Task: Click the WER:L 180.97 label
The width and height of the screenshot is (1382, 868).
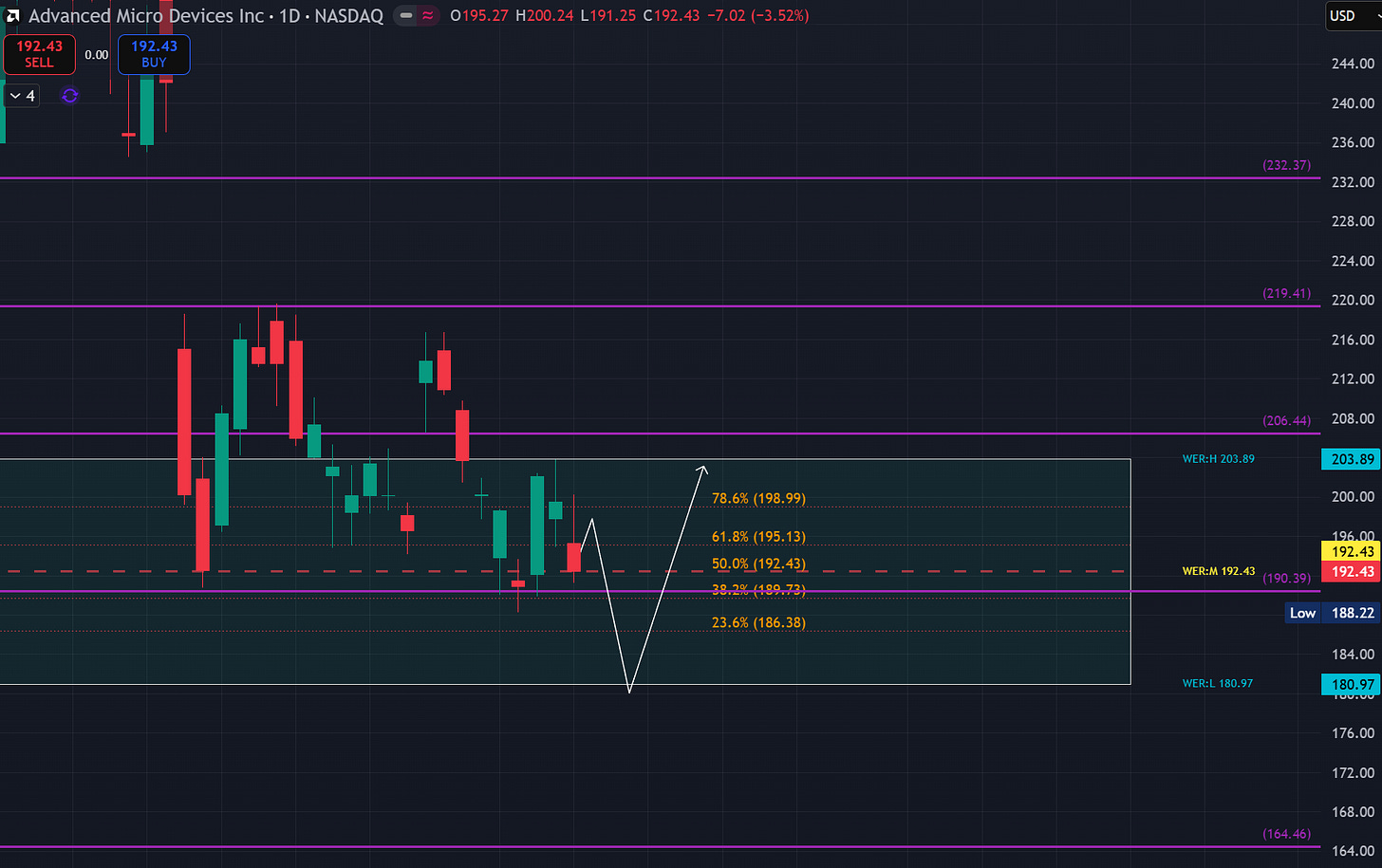Action: coord(1217,683)
